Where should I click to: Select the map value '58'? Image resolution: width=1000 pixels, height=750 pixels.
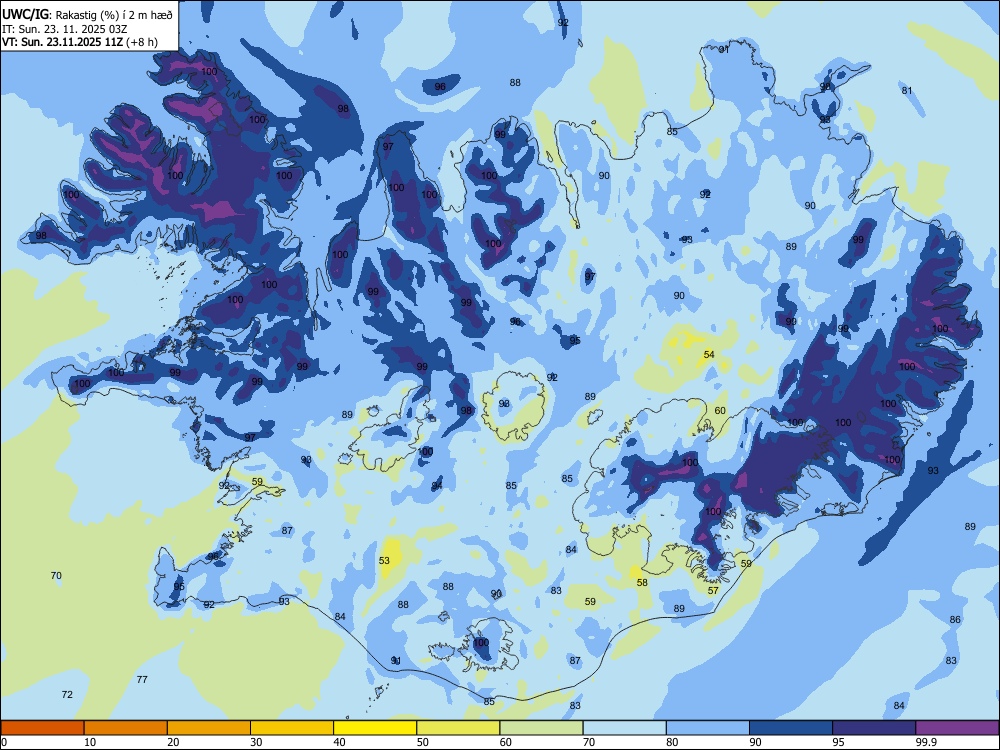coord(642,582)
